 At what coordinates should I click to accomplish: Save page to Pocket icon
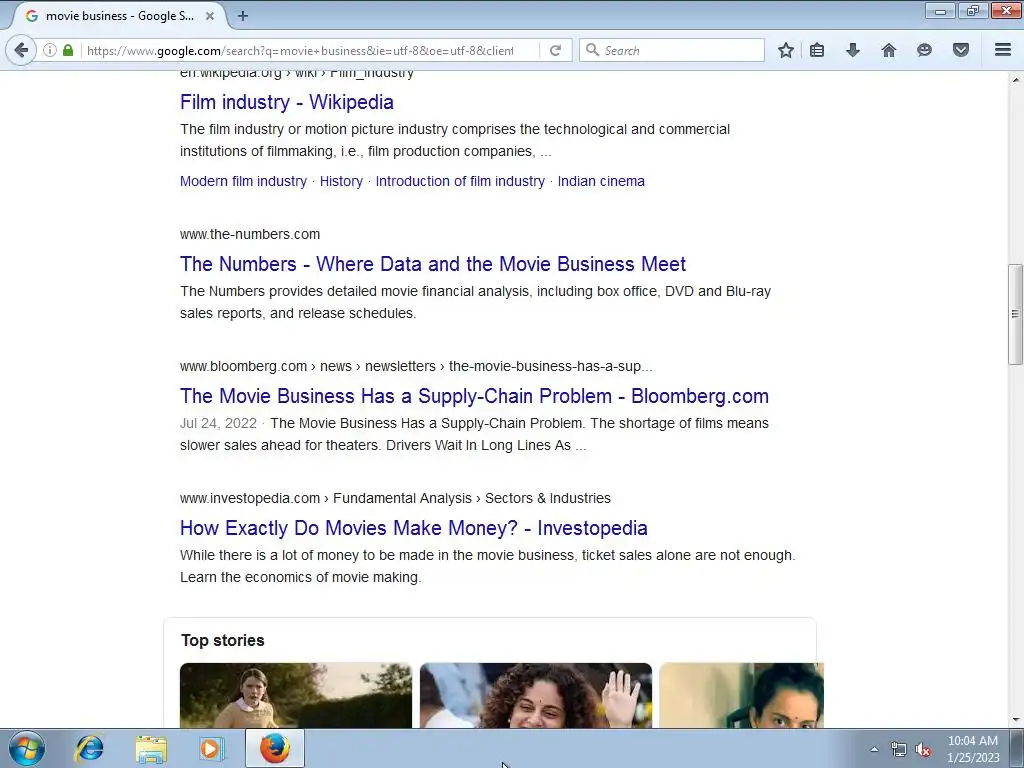pos(961,50)
